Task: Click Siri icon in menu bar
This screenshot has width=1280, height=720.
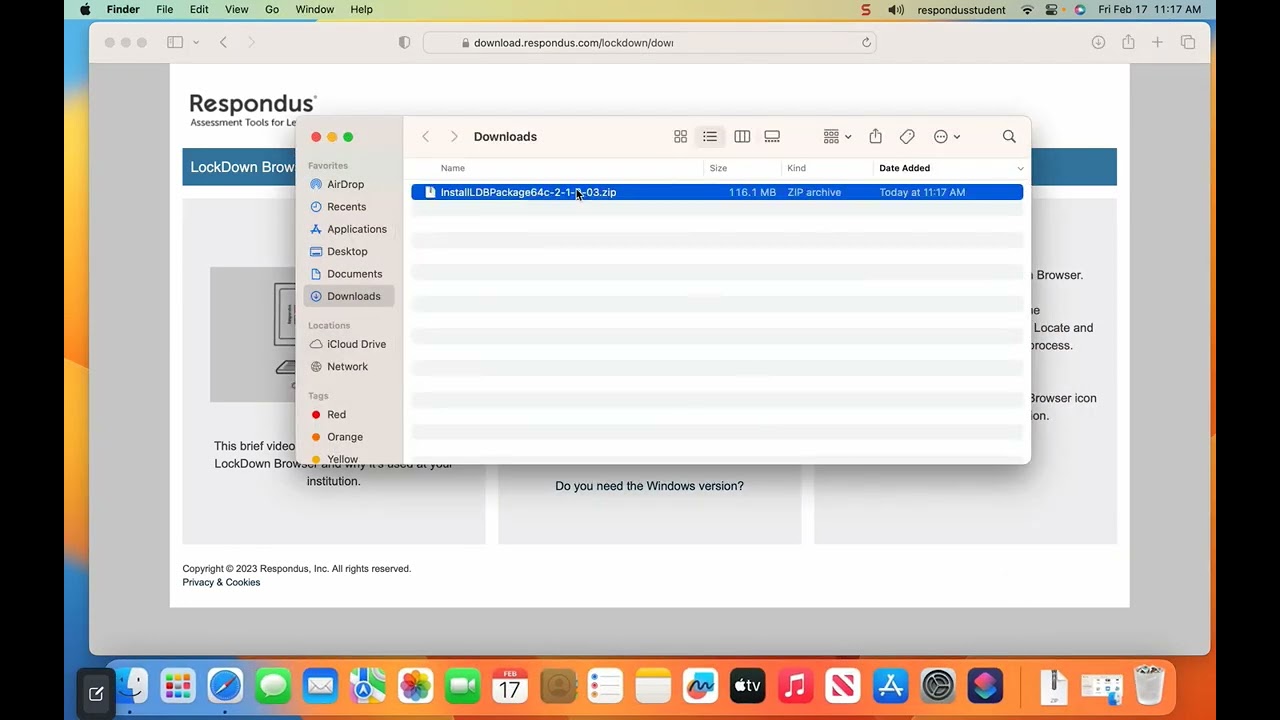Action: pyautogui.click(x=1079, y=10)
